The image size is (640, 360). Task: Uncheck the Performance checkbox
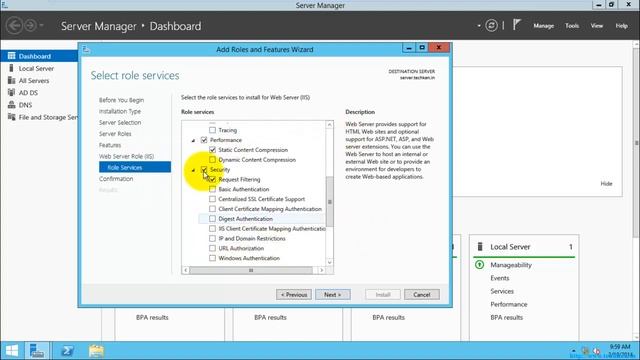[x=204, y=140]
